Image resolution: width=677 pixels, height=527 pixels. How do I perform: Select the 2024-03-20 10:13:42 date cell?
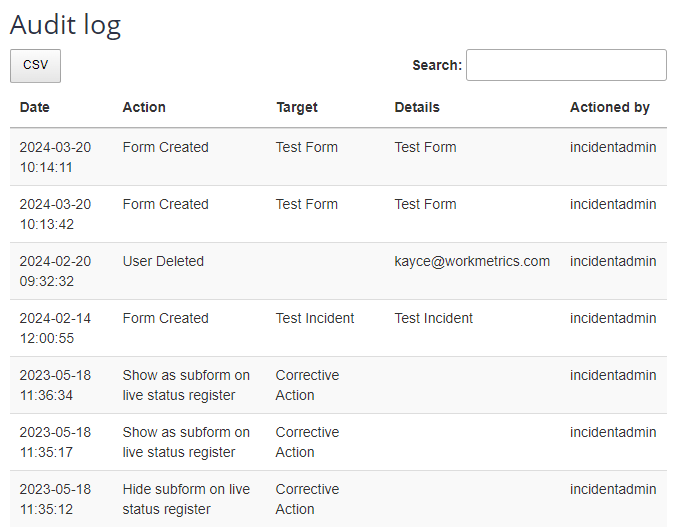click(x=55, y=214)
